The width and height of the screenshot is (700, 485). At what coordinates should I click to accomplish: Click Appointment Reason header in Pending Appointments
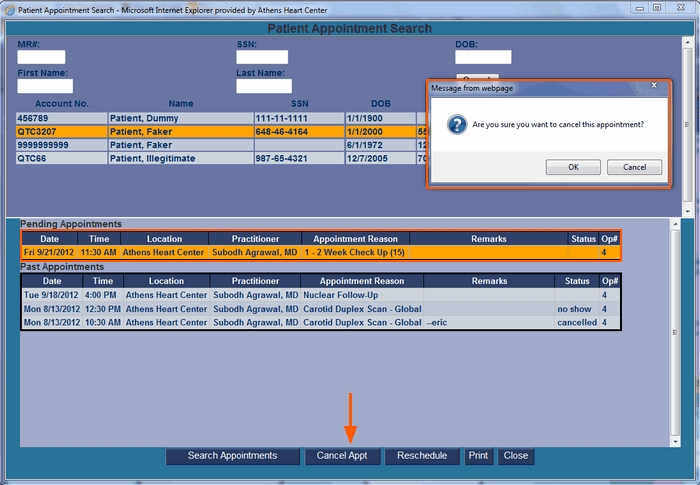coord(355,239)
